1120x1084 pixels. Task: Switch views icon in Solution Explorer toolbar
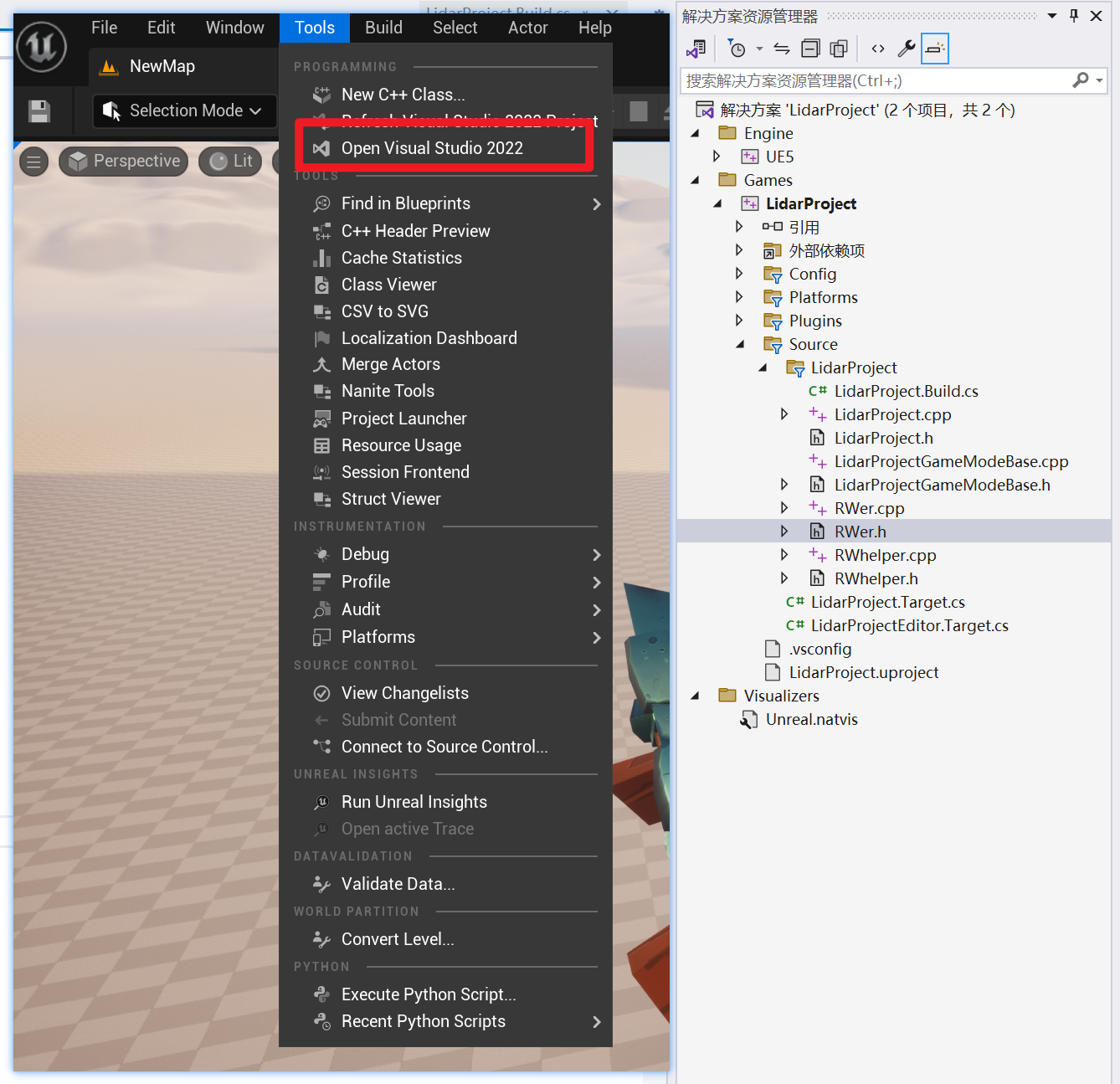coord(696,49)
